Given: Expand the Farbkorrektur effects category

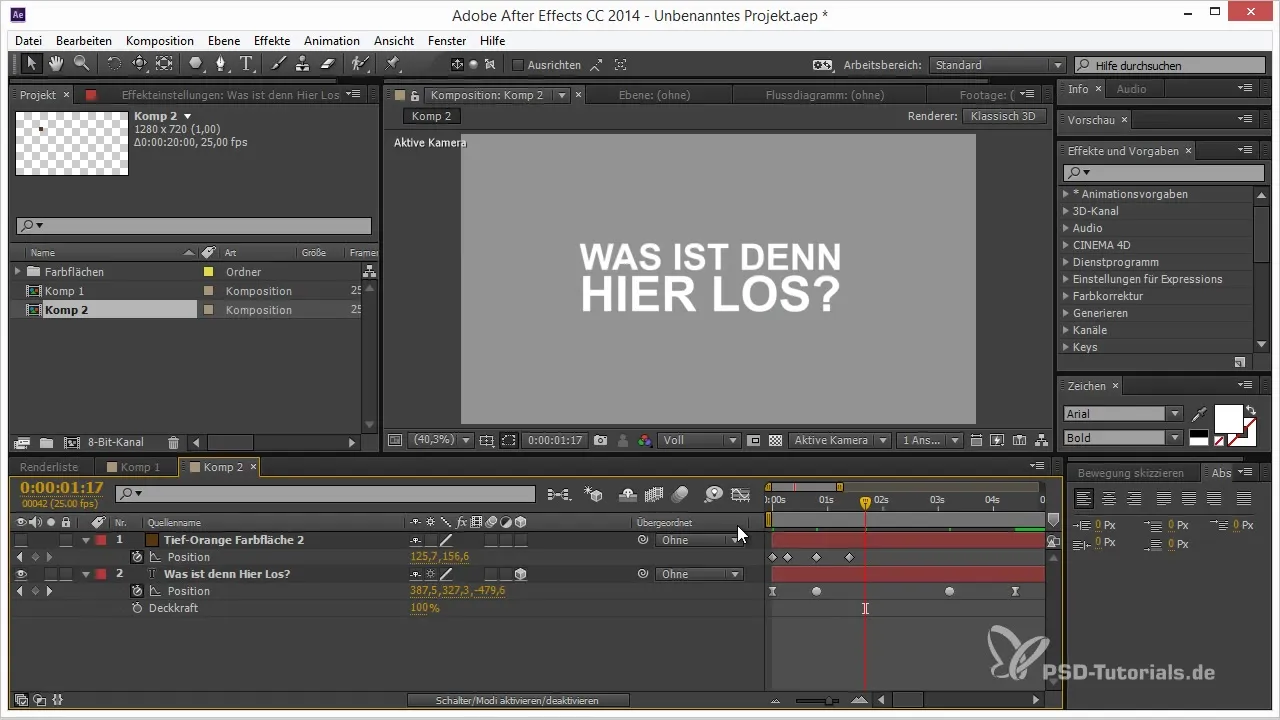Looking at the screenshot, I should (1066, 296).
